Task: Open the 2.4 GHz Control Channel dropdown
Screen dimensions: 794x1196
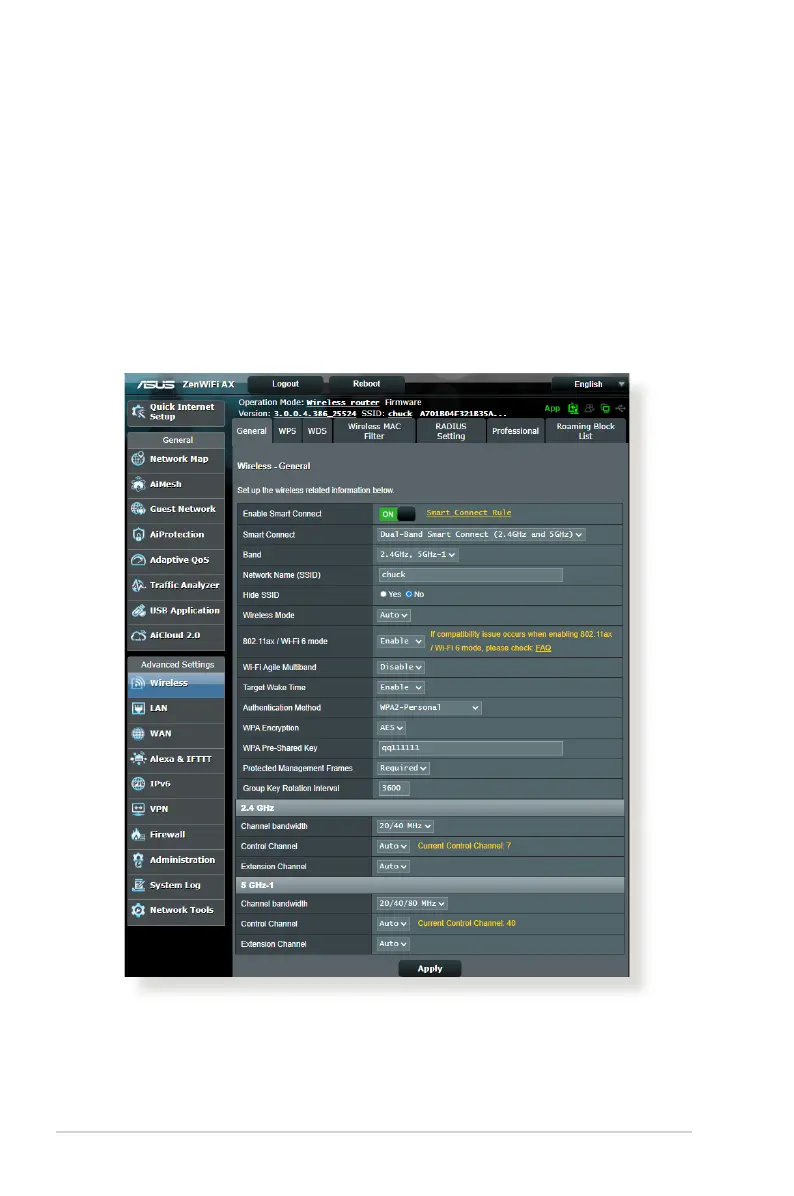Action: (x=394, y=847)
